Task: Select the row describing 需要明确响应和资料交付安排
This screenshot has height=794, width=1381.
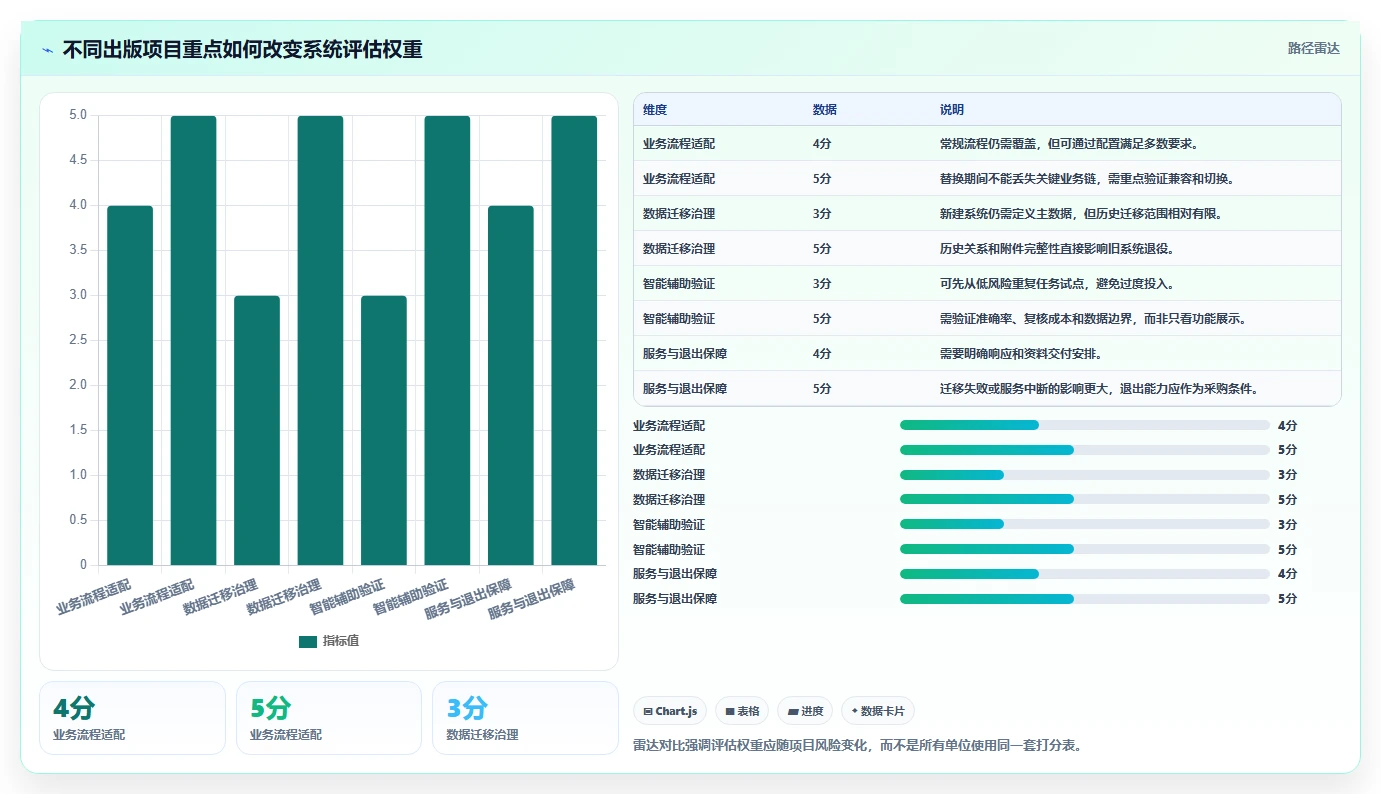Action: tap(987, 354)
